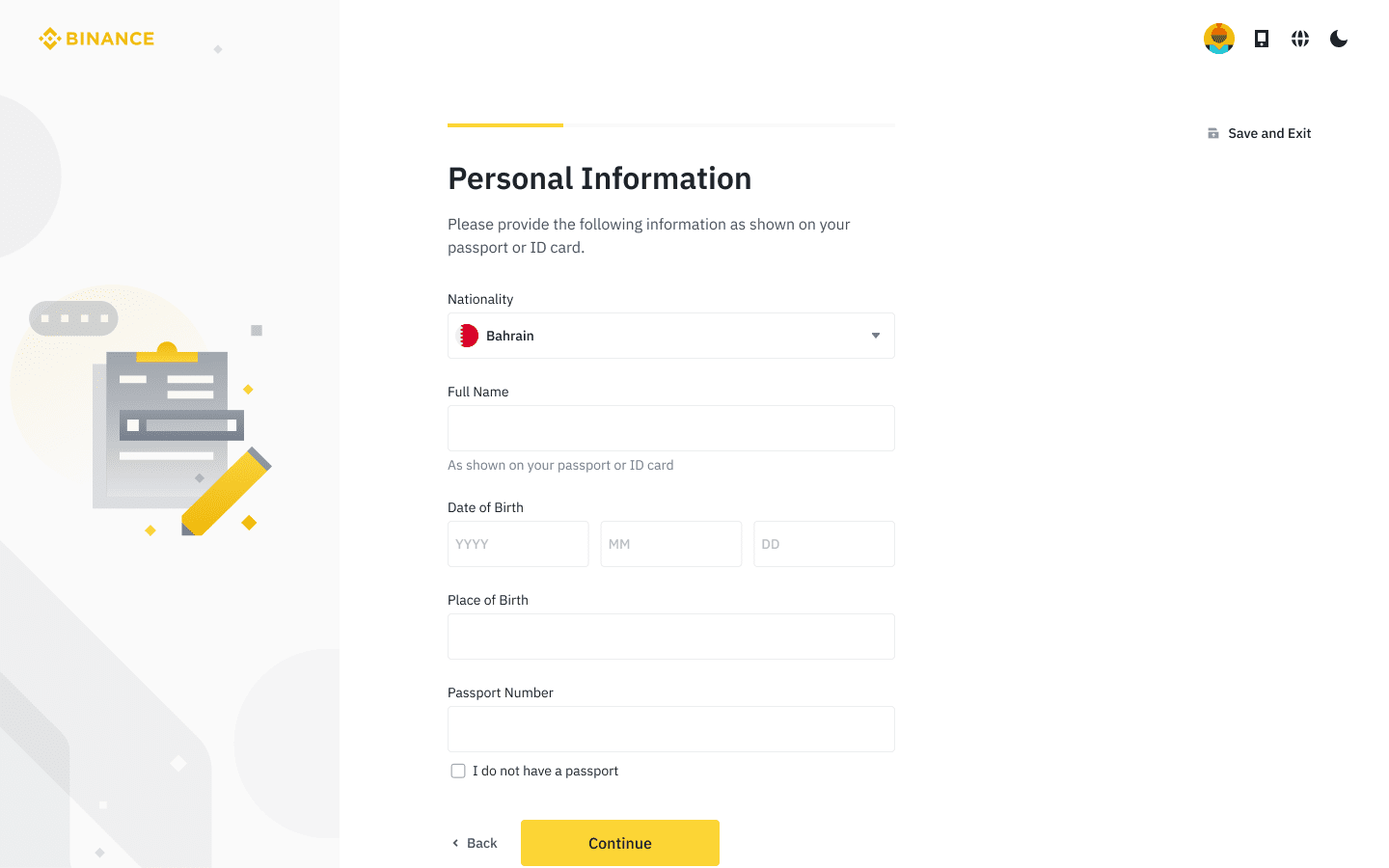The image size is (1389, 868).
Task: Click the MM birth month field
Action: click(670, 544)
